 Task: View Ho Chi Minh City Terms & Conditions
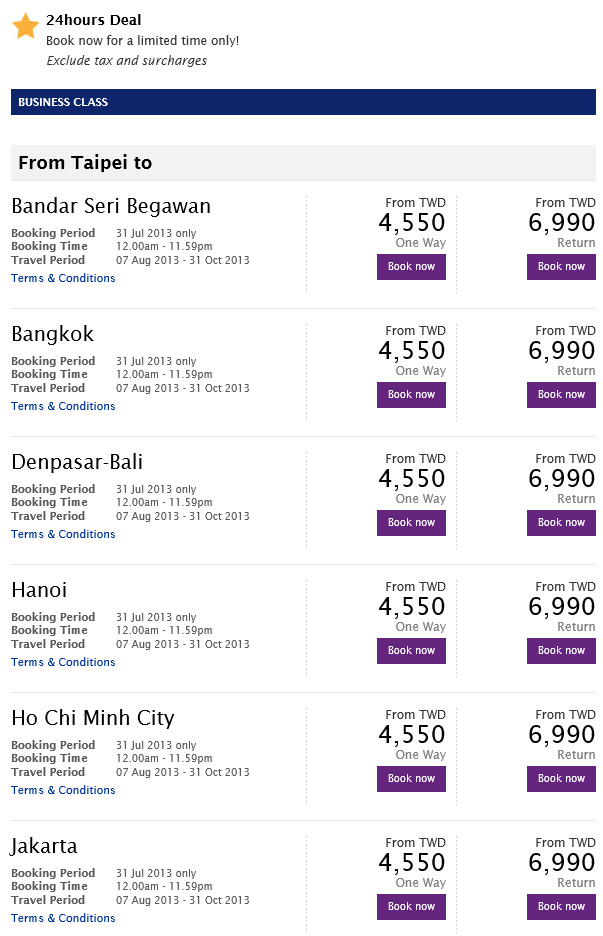[63, 790]
